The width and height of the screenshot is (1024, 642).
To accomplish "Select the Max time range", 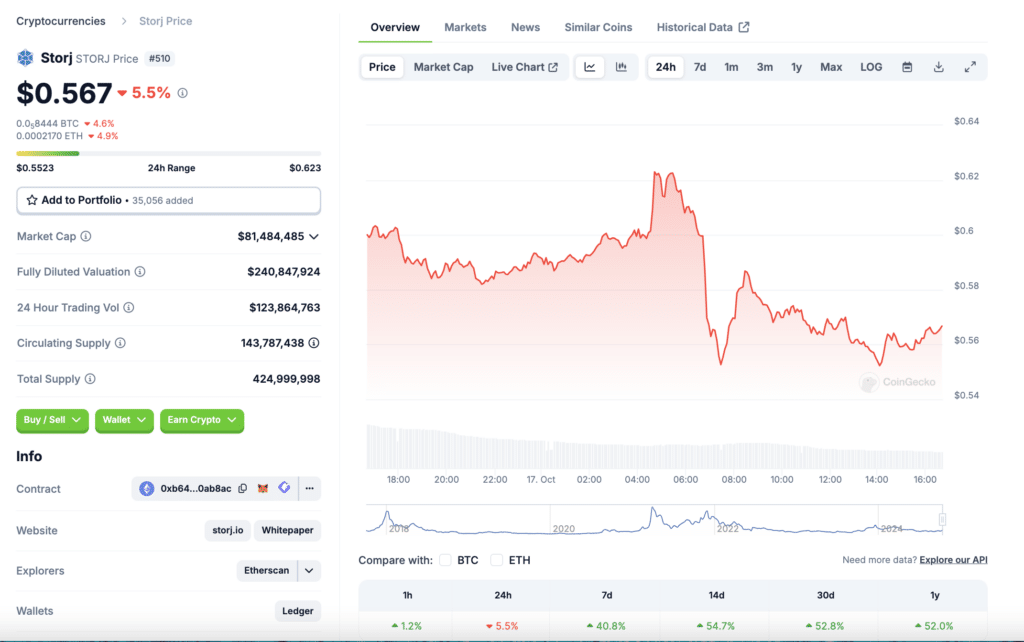I will [x=831, y=67].
